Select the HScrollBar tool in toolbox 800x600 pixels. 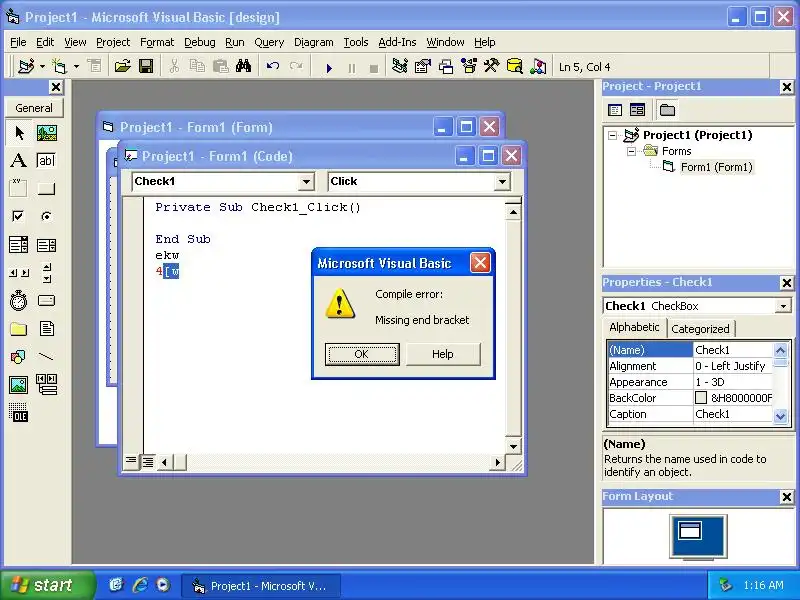19,273
